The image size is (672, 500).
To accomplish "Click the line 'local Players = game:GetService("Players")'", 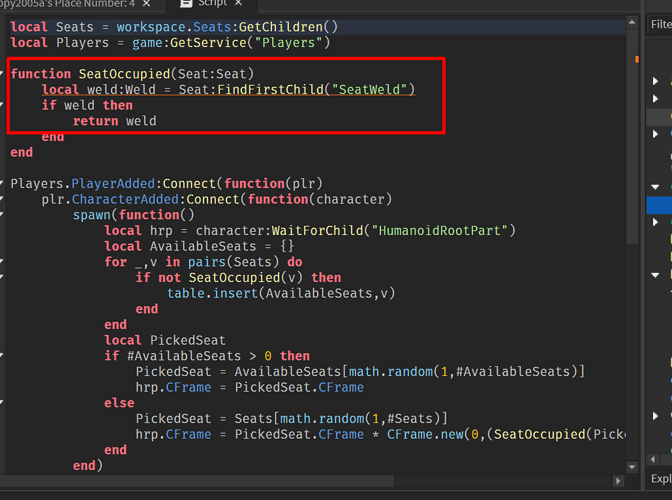I will [170, 43].
